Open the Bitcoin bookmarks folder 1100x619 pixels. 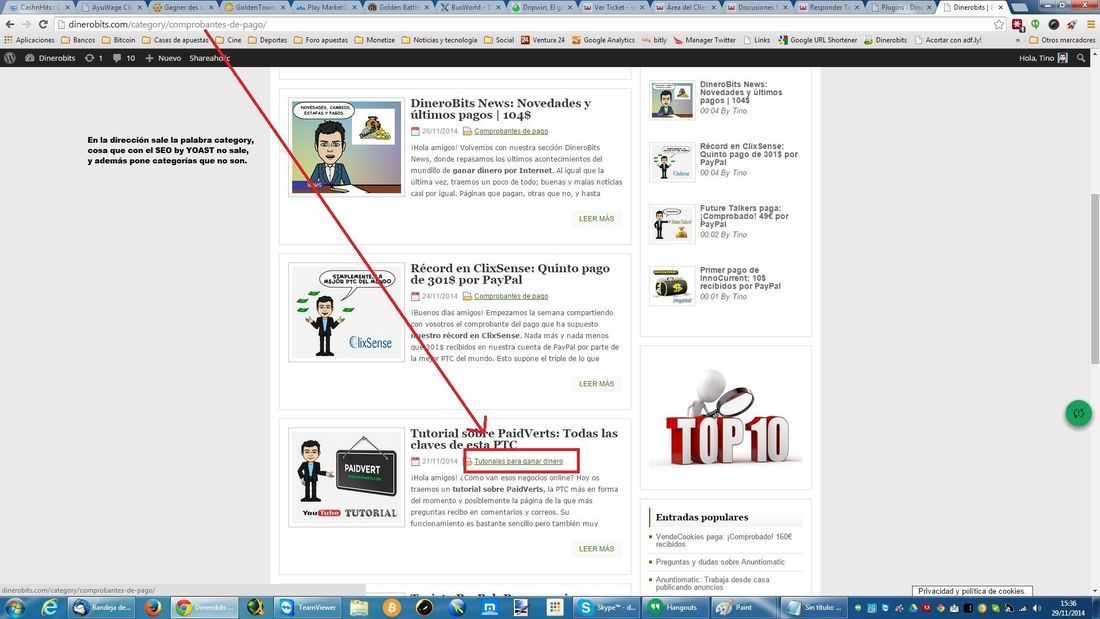(x=119, y=40)
